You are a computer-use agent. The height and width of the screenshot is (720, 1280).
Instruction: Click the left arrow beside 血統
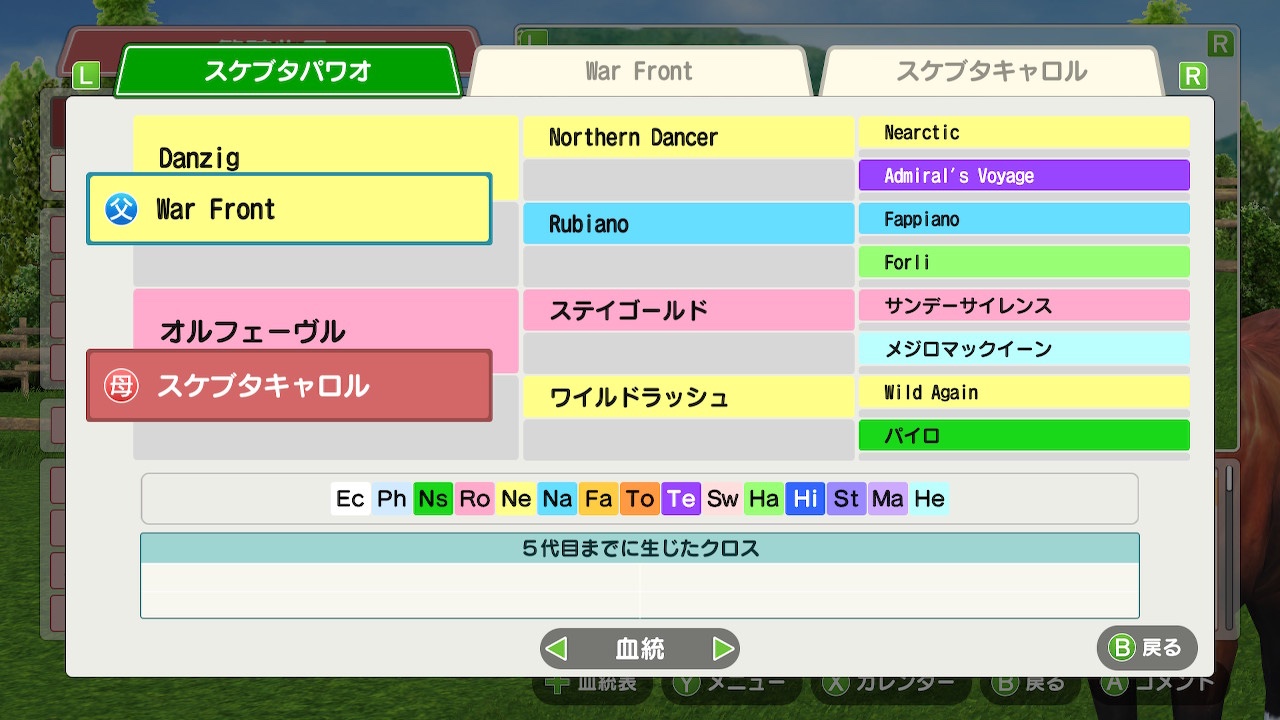(557, 649)
